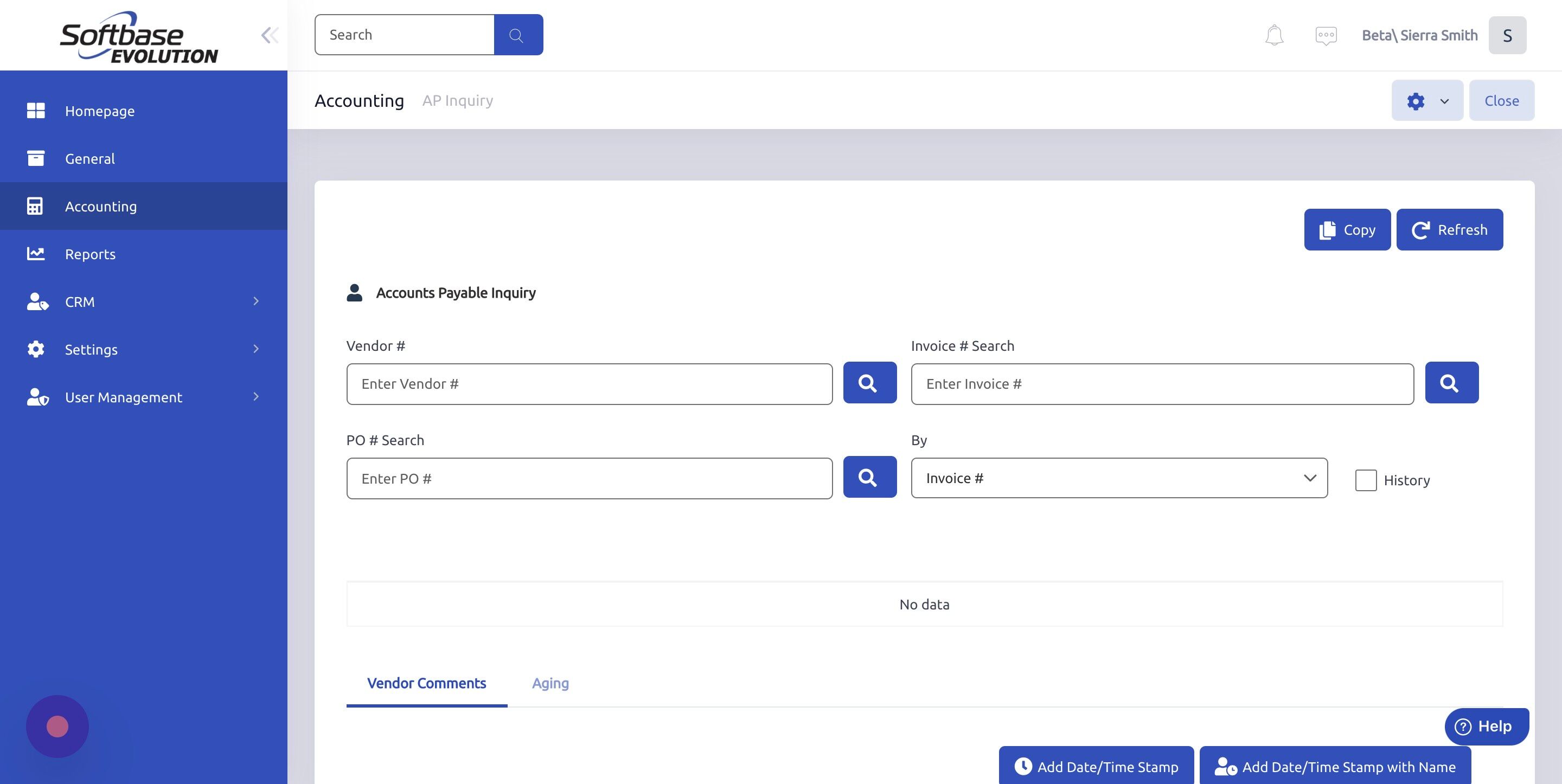This screenshot has width=1562, height=784.
Task: Select the AP Inquiry breadcrumb
Action: pyautogui.click(x=457, y=100)
